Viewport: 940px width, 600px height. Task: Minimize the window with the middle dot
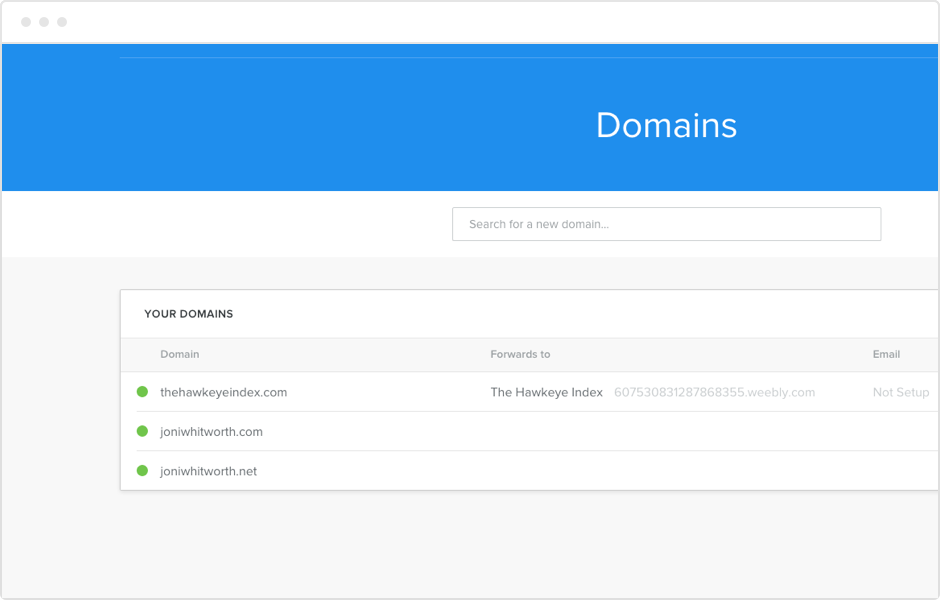click(x=44, y=22)
